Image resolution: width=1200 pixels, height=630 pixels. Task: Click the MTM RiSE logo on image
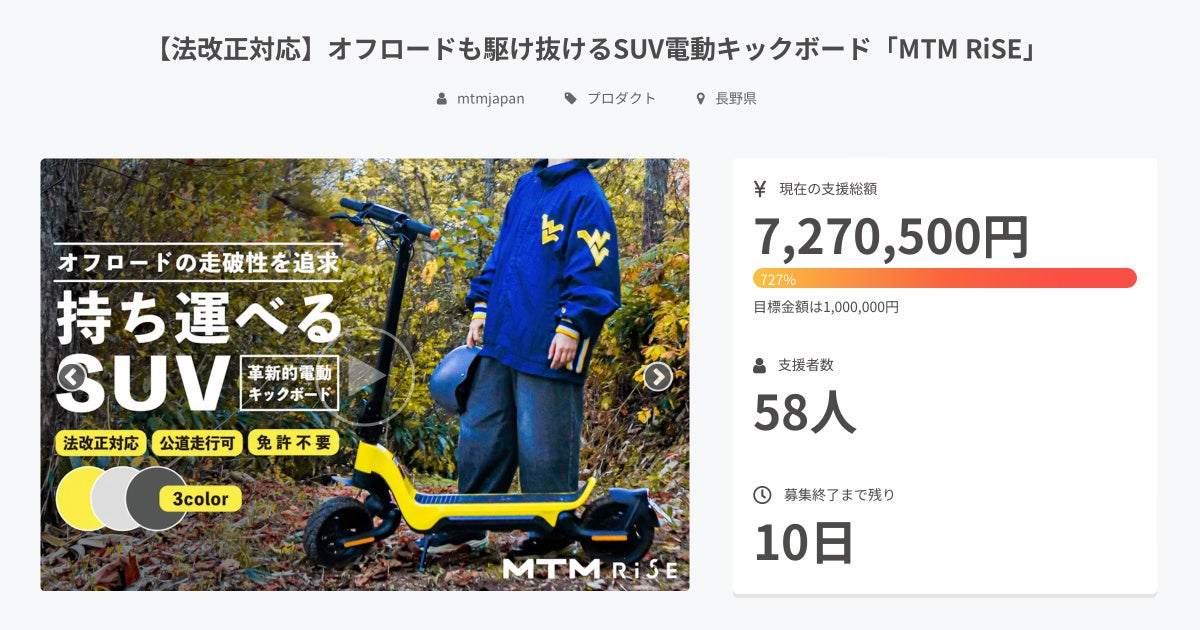coord(590,569)
